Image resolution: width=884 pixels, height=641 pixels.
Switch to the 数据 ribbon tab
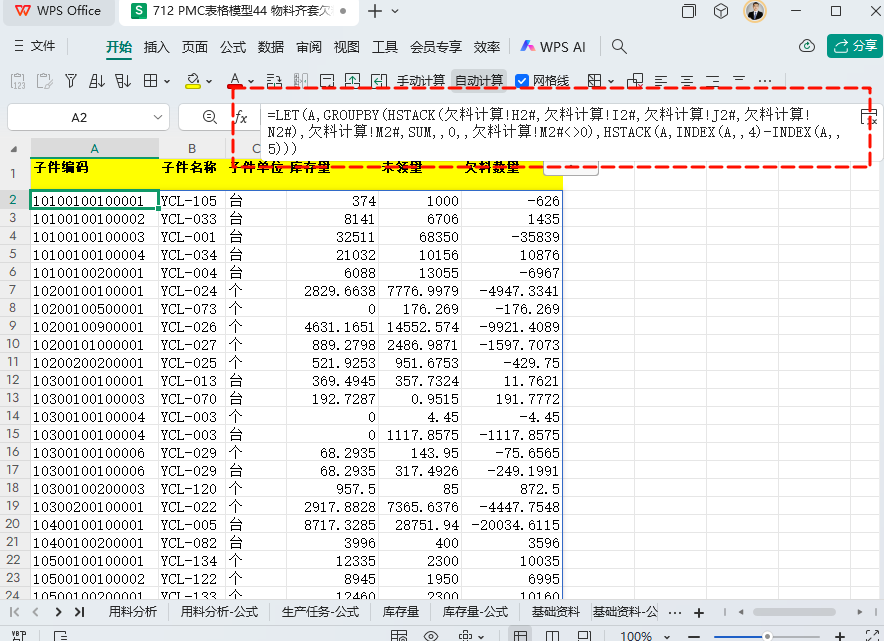(x=271, y=47)
